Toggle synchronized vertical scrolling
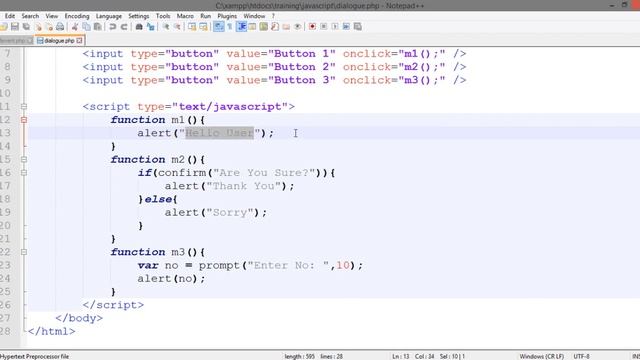 (192, 27)
